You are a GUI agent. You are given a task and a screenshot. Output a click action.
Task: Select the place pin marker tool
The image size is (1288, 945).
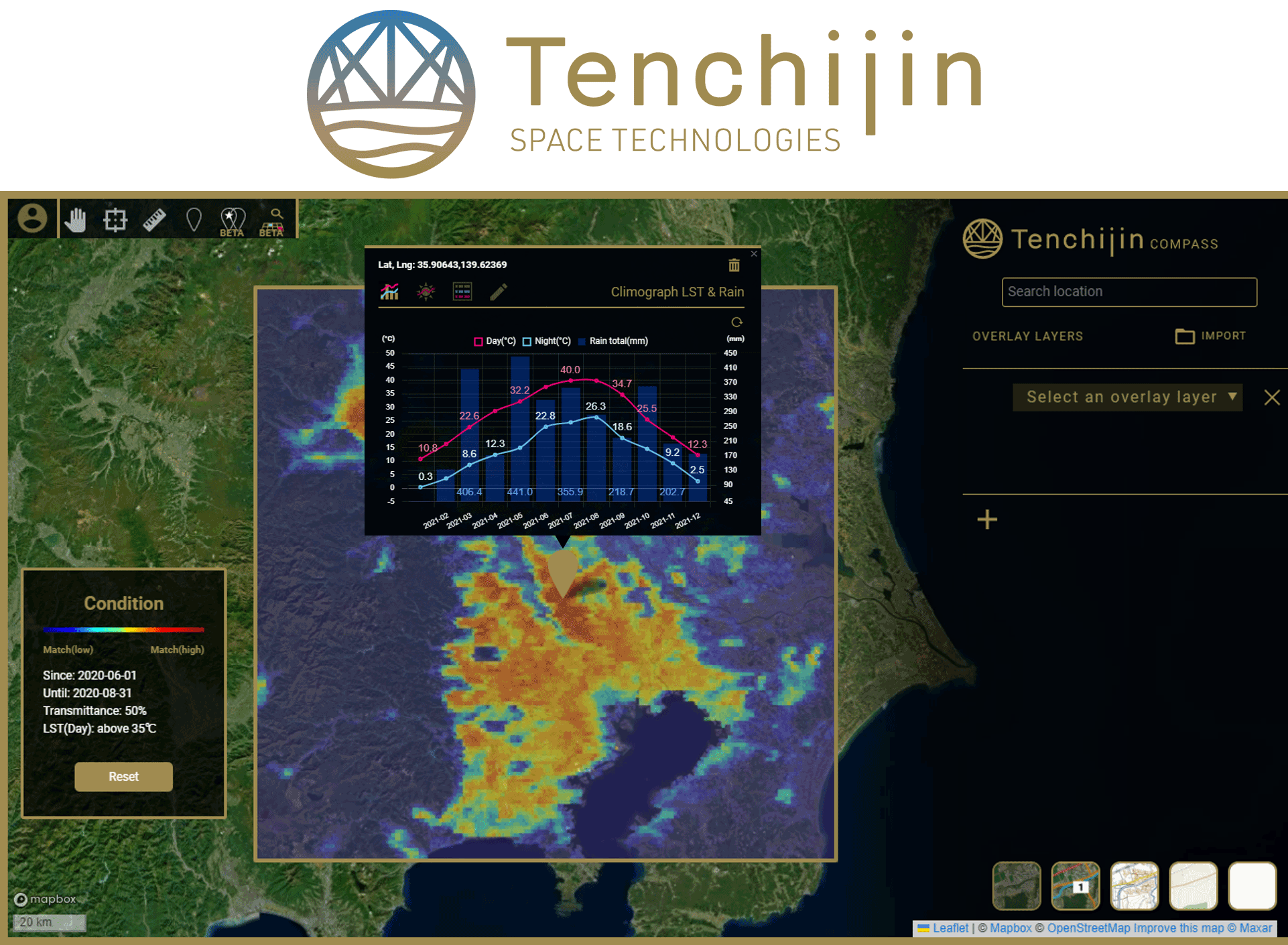194,220
